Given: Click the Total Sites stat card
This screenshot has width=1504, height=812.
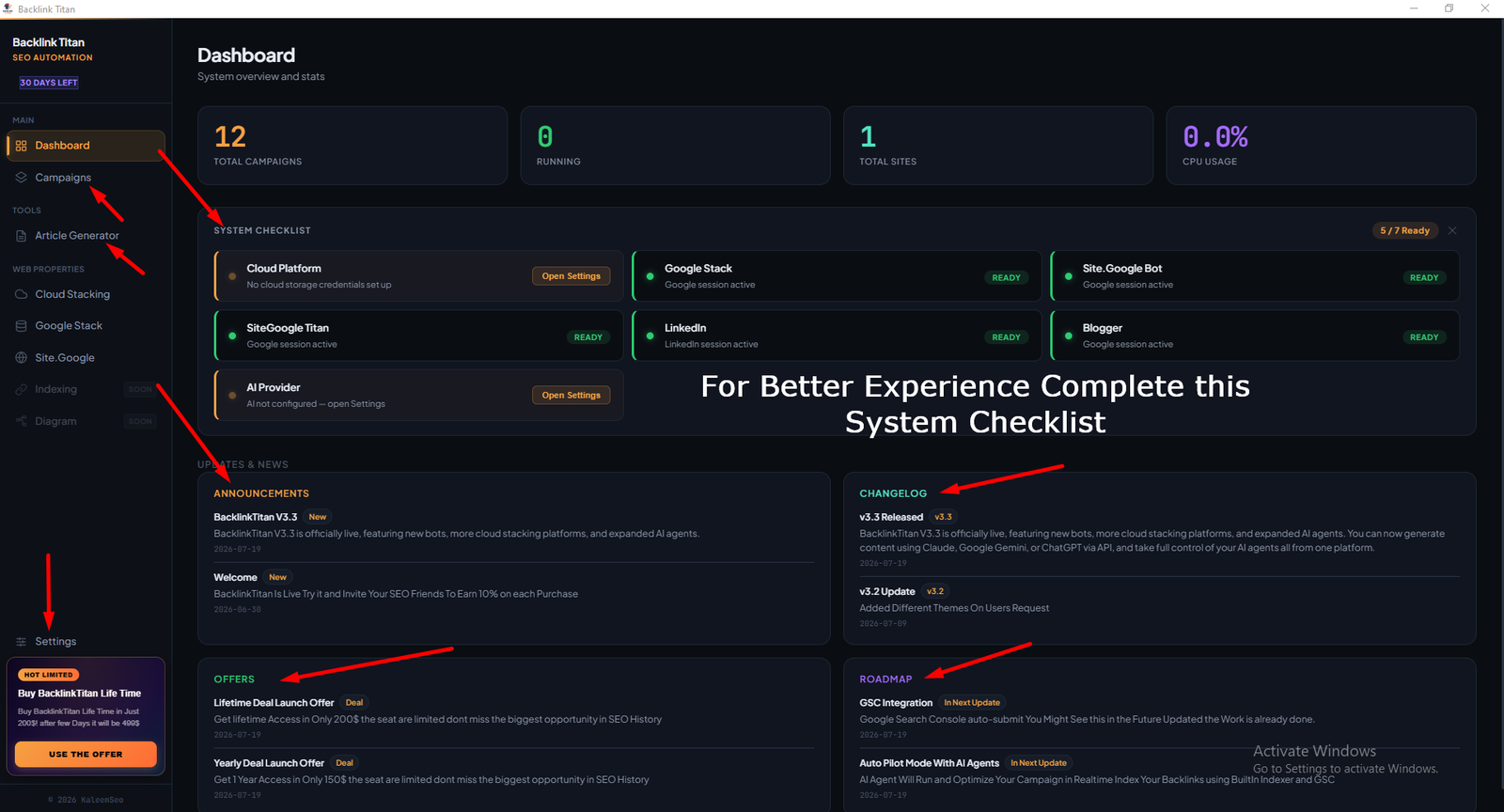Looking at the screenshot, I should [998, 146].
